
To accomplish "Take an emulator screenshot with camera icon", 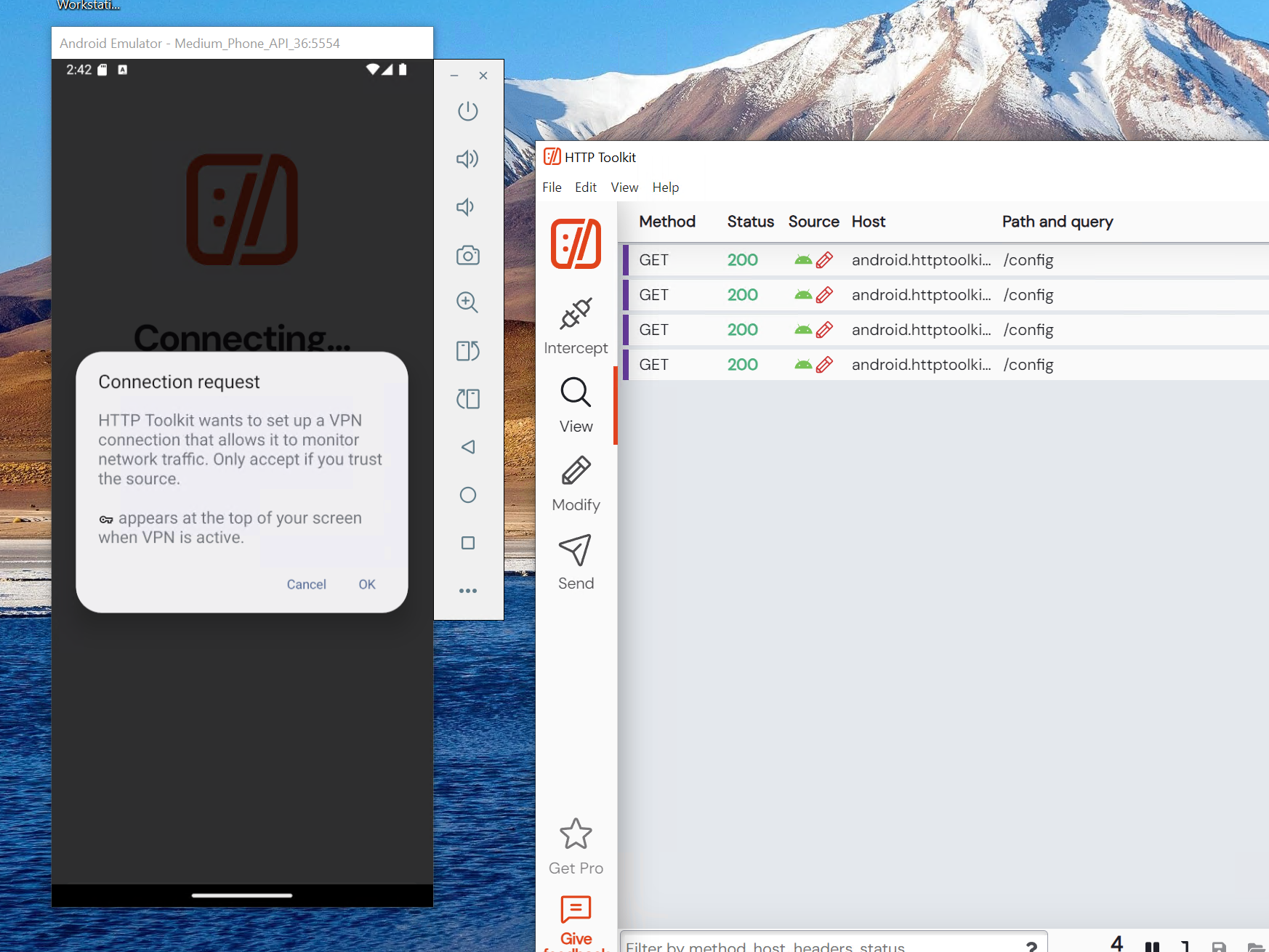I will click(x=468, y=255).
